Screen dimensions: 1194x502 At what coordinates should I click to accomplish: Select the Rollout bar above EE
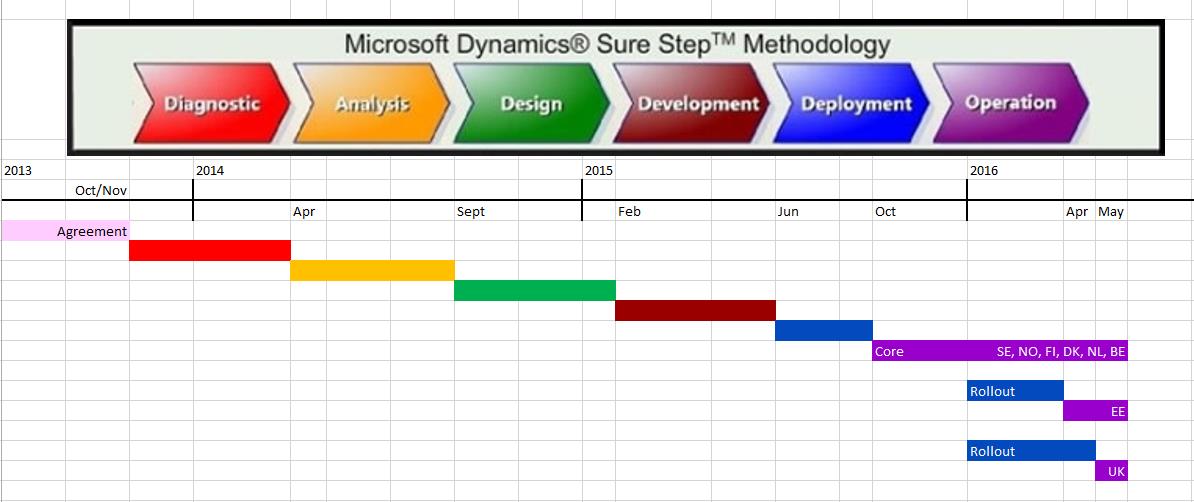[x=1015, y=391]
